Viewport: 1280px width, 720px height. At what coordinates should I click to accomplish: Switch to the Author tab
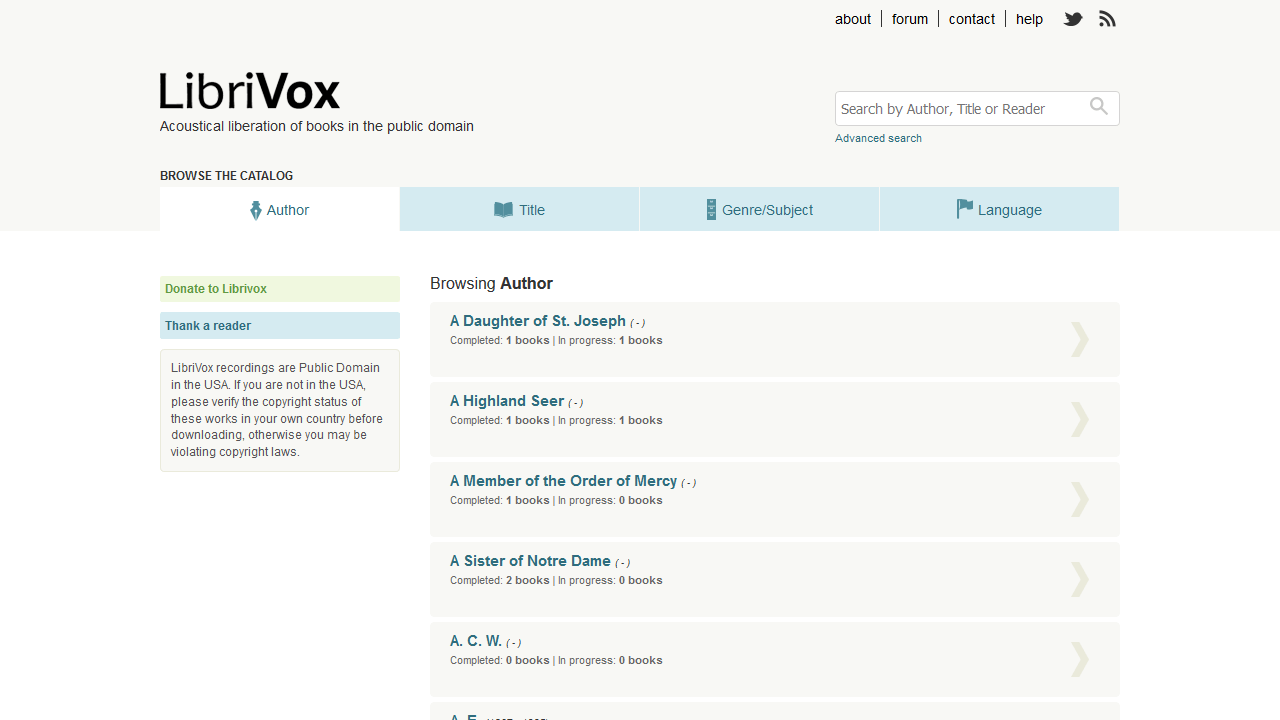(280, 209)
